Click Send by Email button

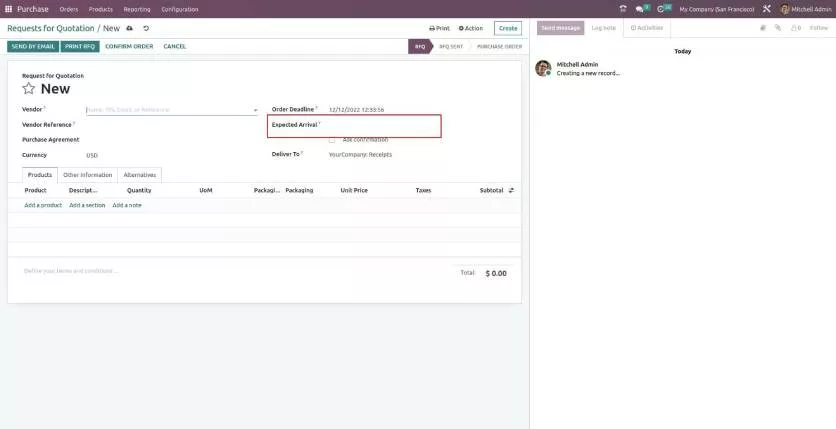pos(33,46)
